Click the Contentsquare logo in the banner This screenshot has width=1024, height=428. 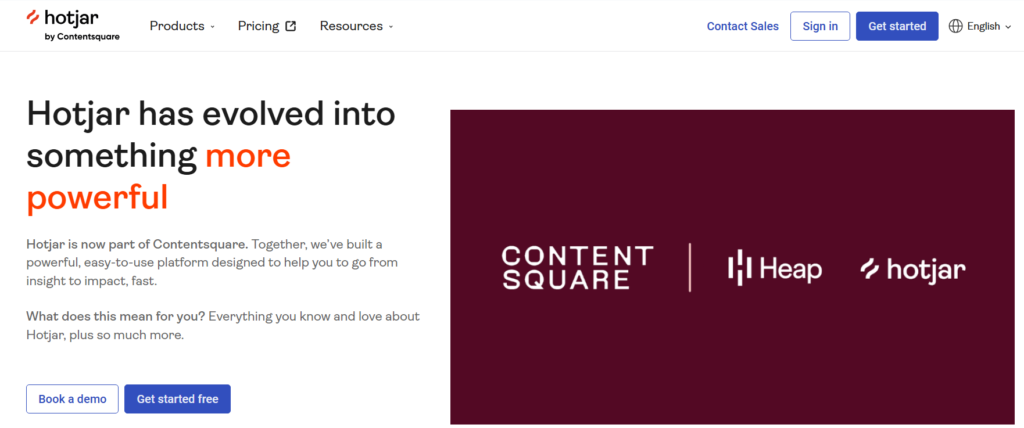tap(577, 267)
